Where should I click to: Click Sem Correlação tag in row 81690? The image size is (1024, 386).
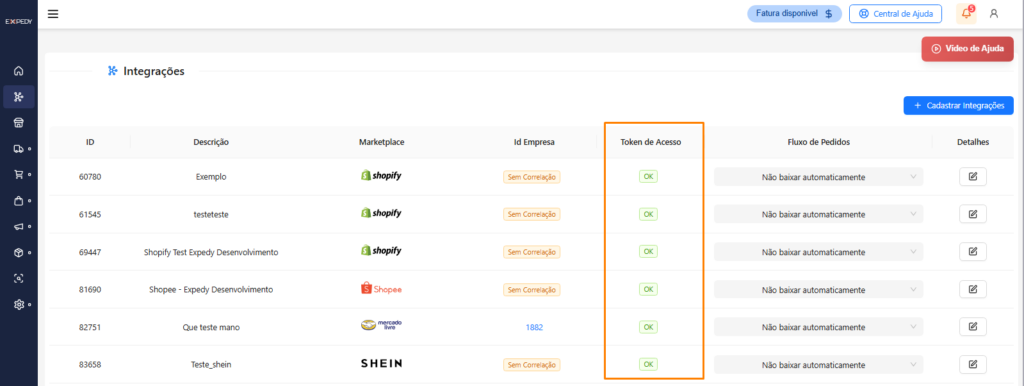click(x=532, y=289)
